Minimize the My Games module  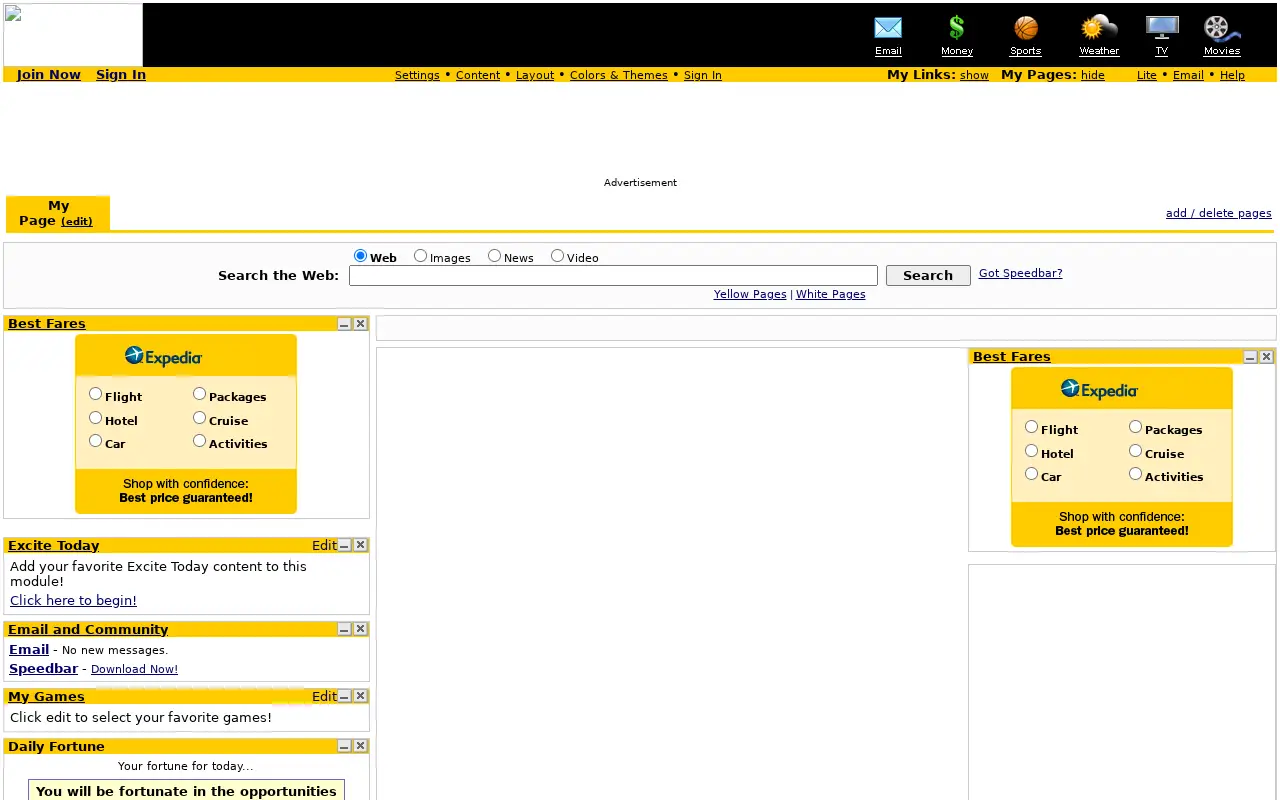click(344, 697)
